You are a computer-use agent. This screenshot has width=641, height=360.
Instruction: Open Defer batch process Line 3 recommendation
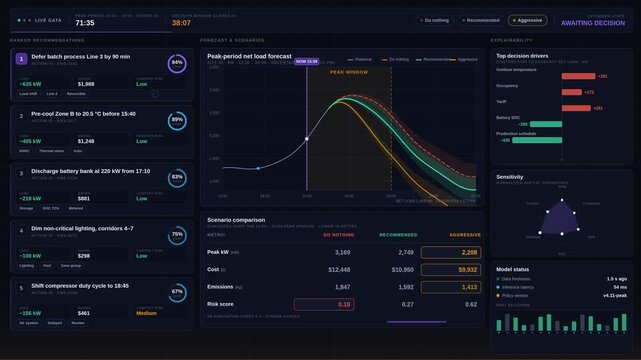(x=101, y=75)
